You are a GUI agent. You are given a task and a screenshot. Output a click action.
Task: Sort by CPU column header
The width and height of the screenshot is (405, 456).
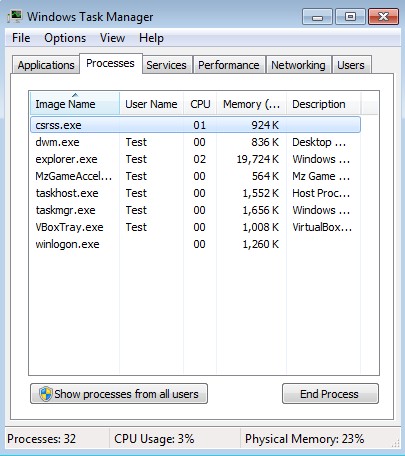tap(200, 104)
